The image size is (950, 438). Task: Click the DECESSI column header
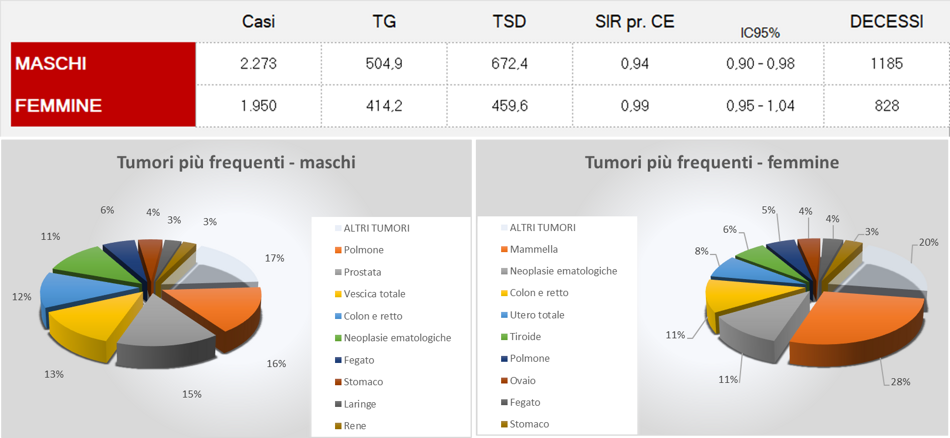click(x=885, y=23)
